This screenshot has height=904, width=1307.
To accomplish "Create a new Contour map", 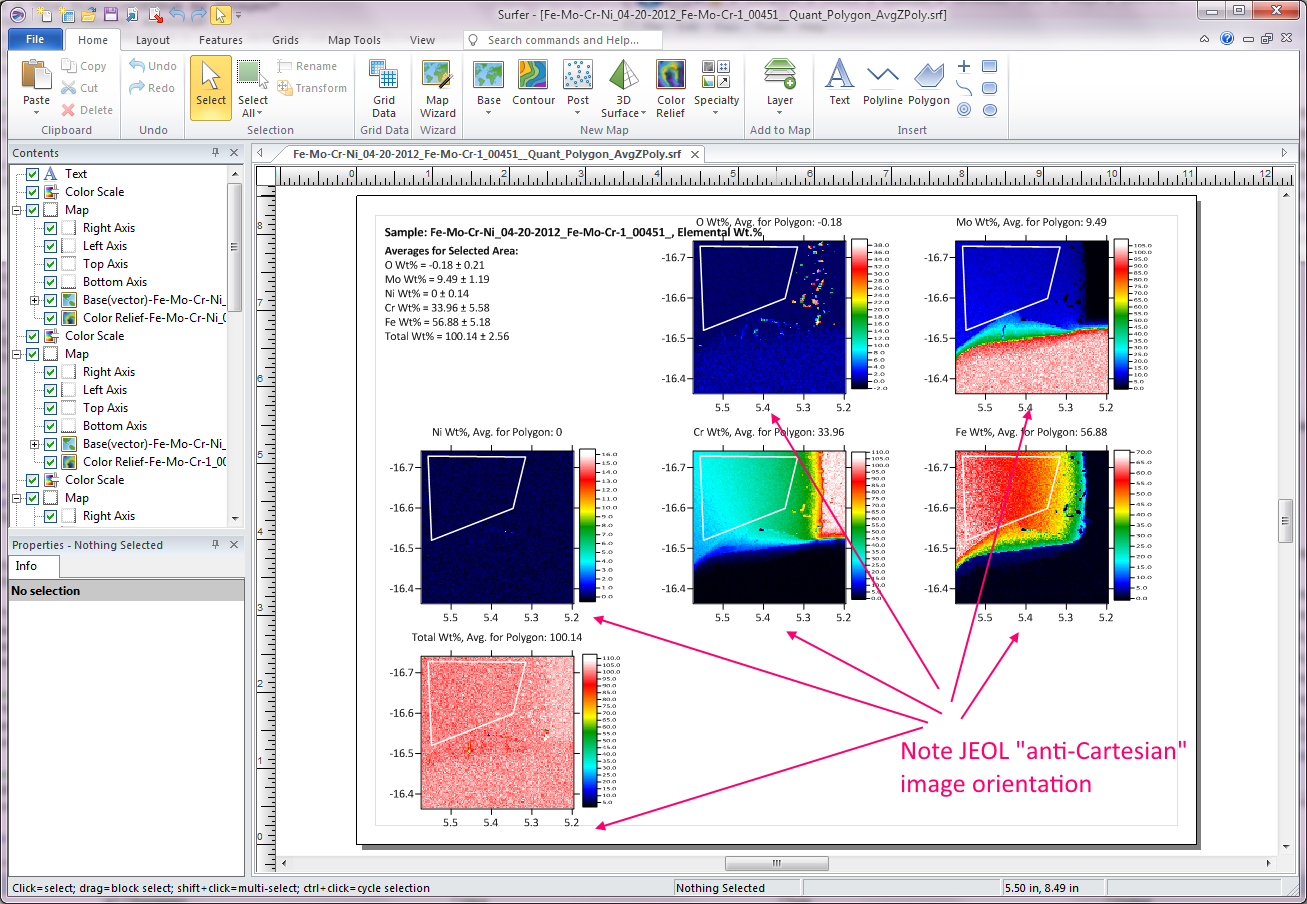I will pyautogui.click(x=533, y=83).
